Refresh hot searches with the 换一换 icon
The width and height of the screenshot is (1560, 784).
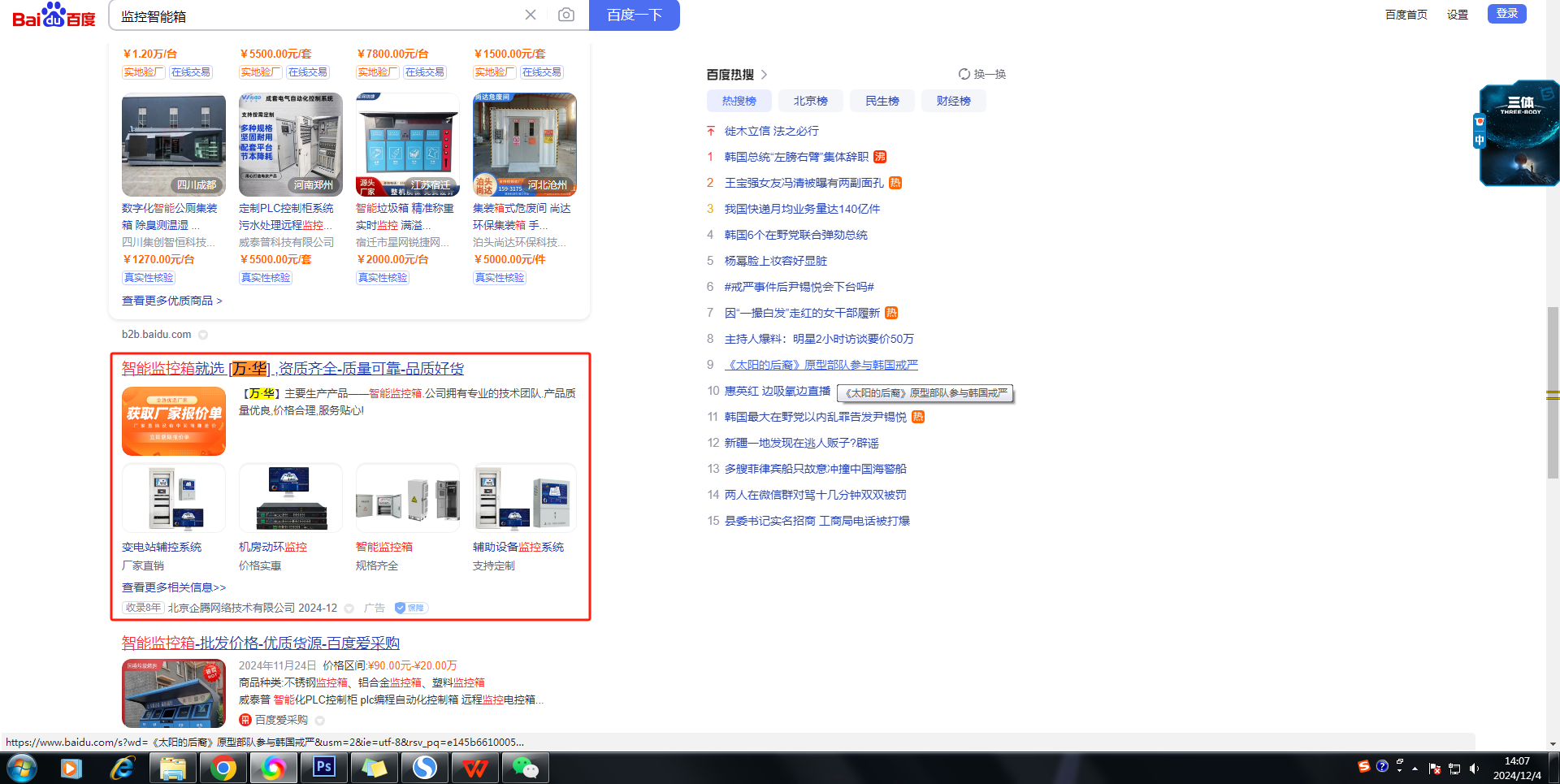click(x=964, y=74)
